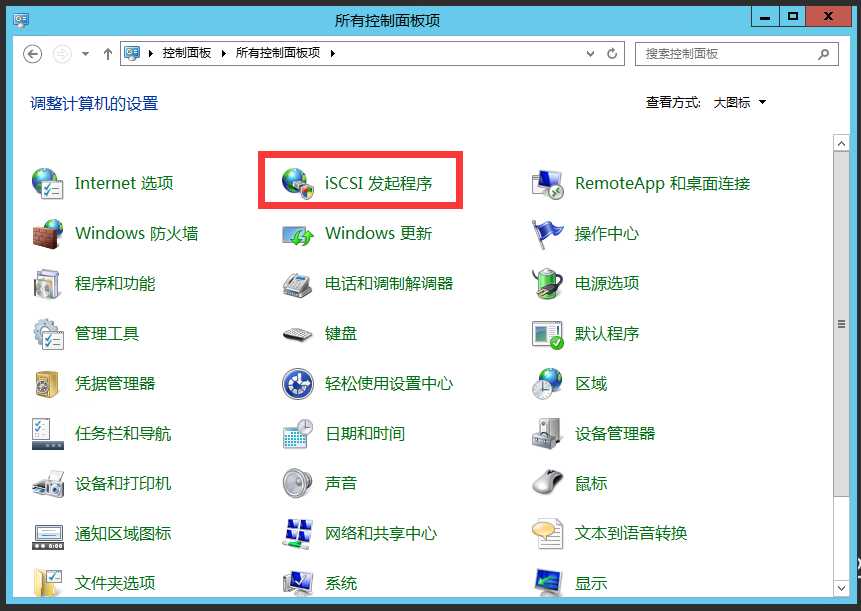Open the 日期和时间 calendar icon
Image resolution: width=861 pixels, height=611 pixels.
click(298, 434)
